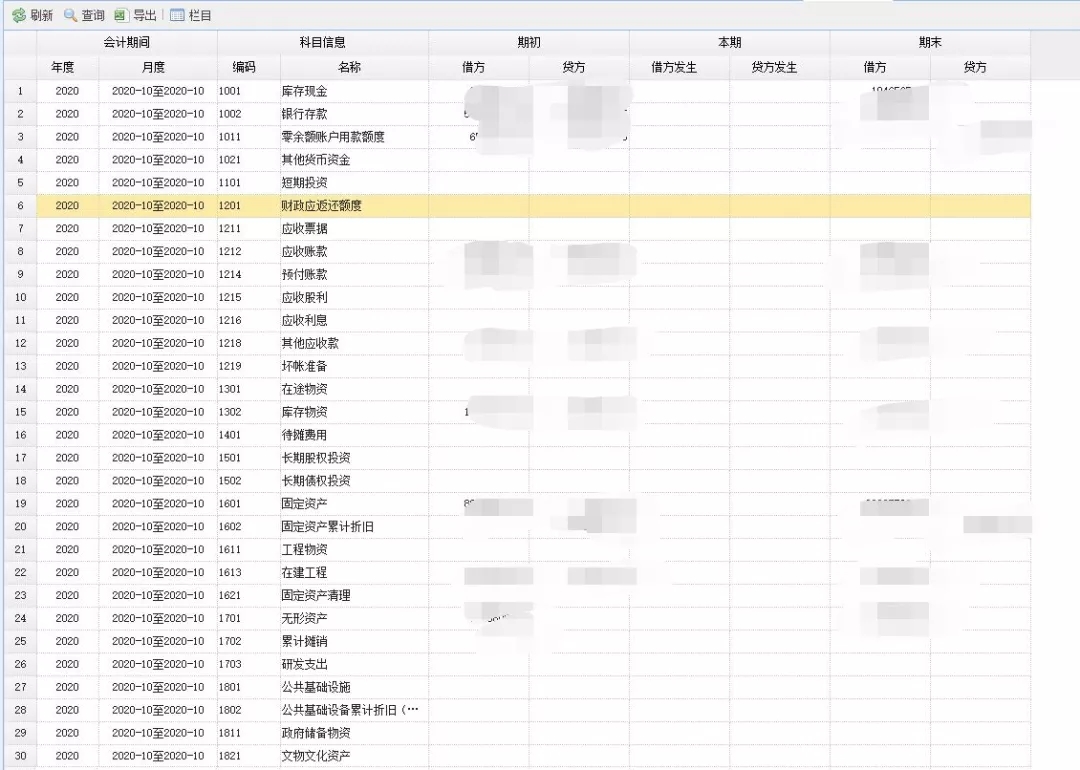Click the 本期 group header

(x=729, y=43)
